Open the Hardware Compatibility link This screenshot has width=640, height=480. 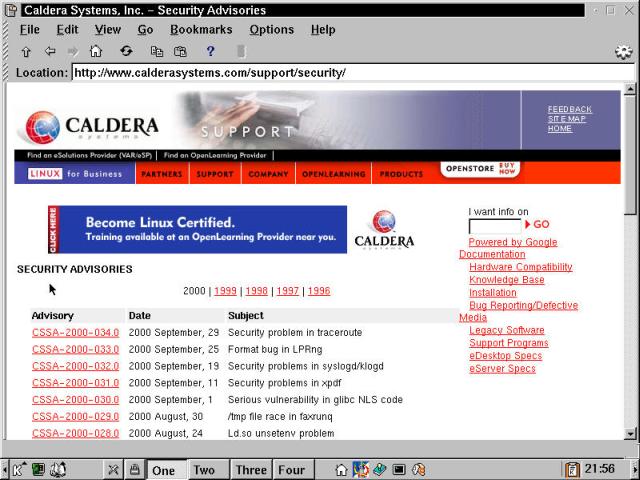tap(521, 267)
